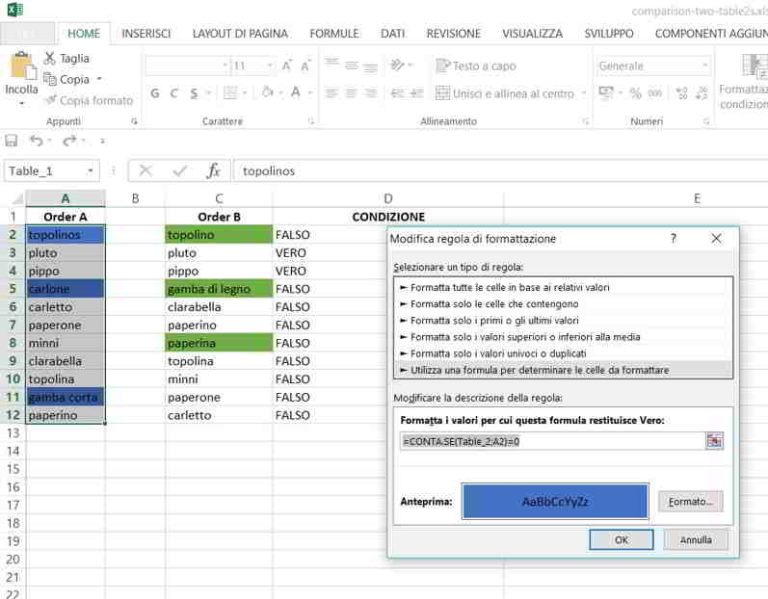Click the collapse dialog range selector icon

click(713, 441)
